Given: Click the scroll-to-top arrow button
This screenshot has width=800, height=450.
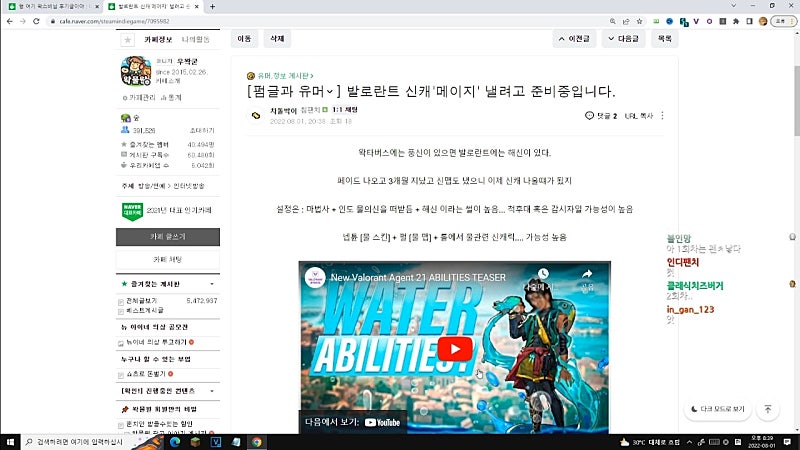Looking at the screenshot, I should coord(768,409).
